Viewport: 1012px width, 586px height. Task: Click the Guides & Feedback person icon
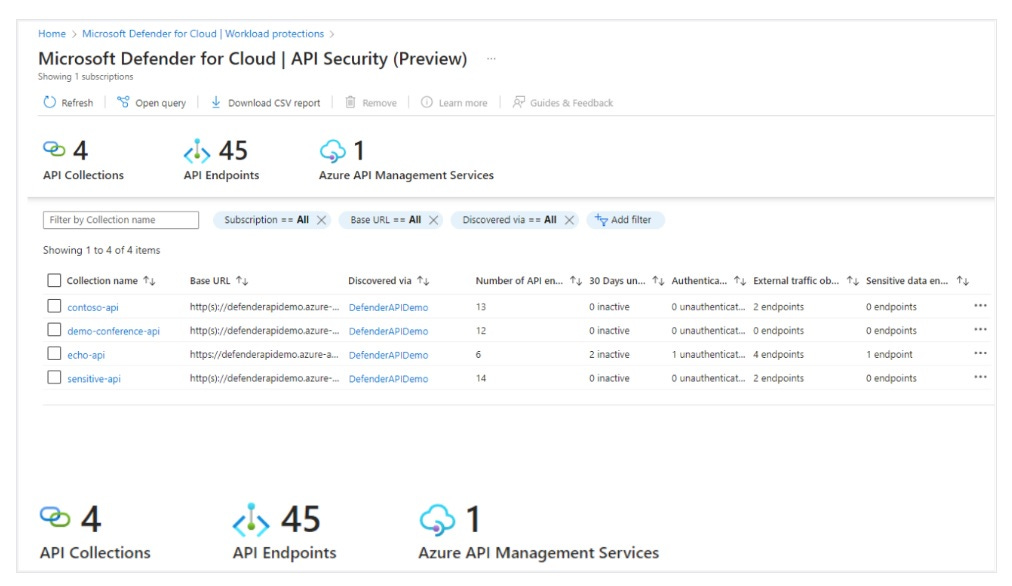518,102
